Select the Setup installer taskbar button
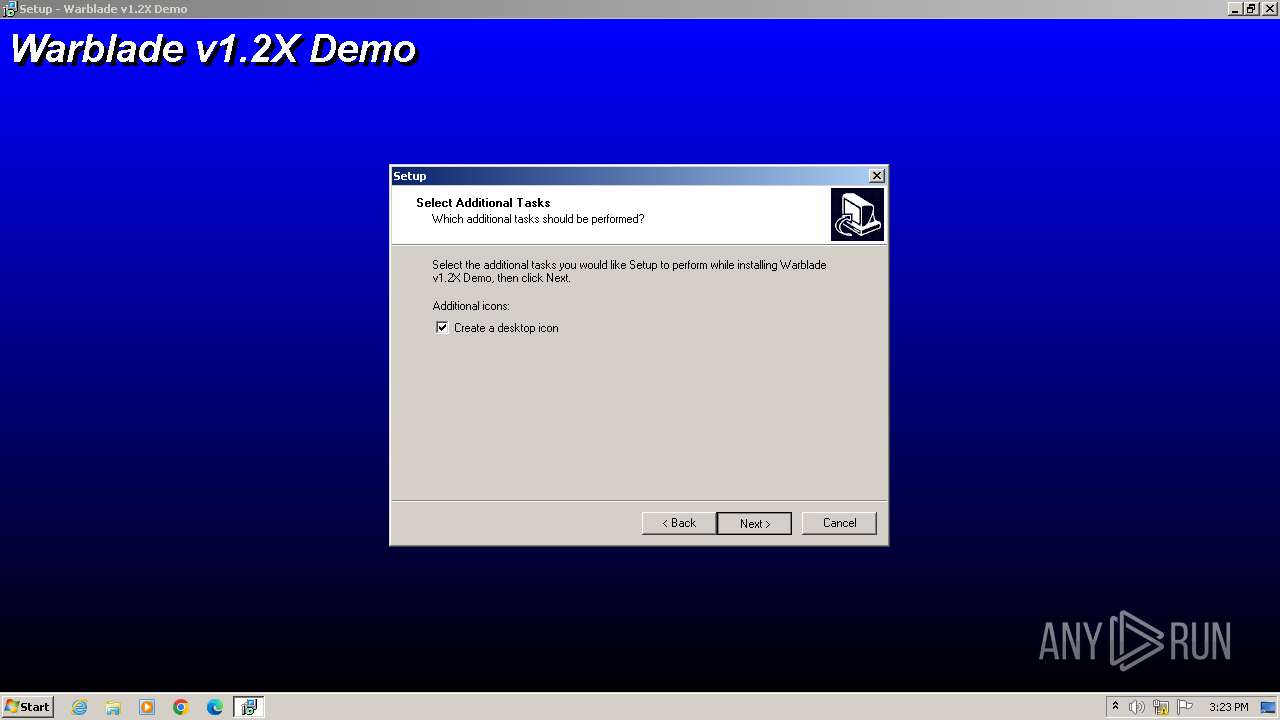This screenshot has width=1280, height=720. (x=249, y=707)
